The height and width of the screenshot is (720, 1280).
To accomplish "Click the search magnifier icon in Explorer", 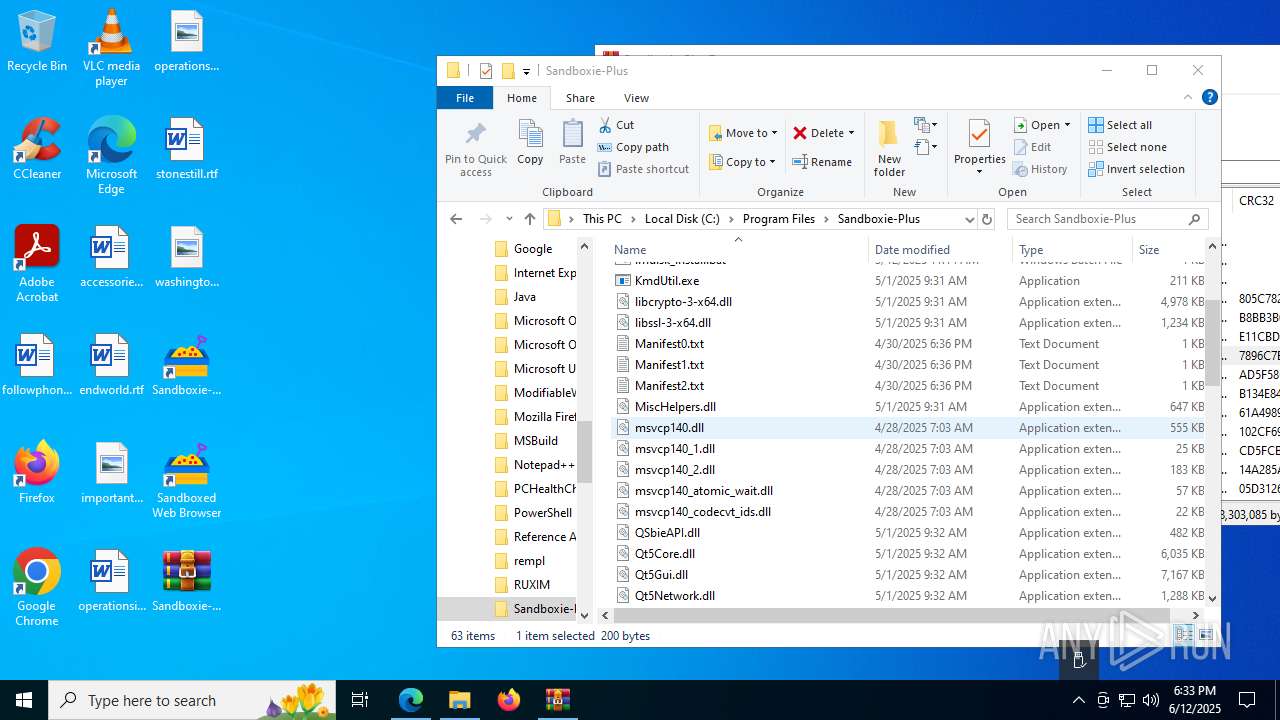I will (x=1194, y=219).
